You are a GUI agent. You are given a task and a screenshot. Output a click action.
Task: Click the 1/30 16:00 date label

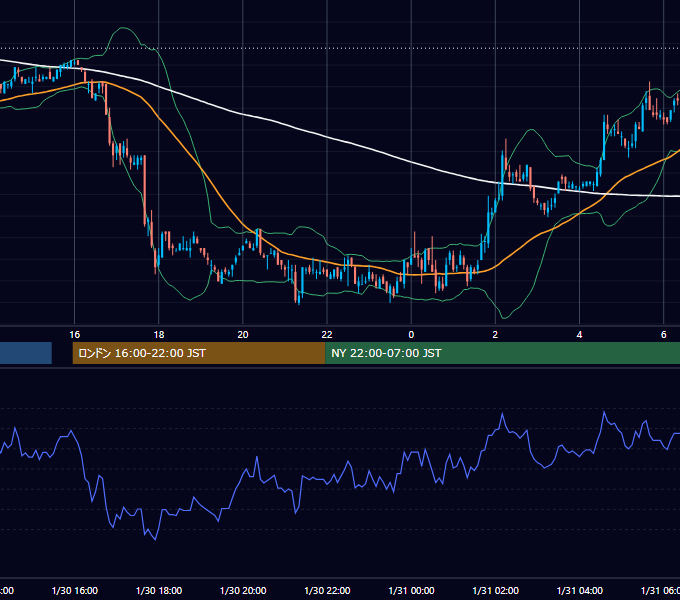pos(75,590)
